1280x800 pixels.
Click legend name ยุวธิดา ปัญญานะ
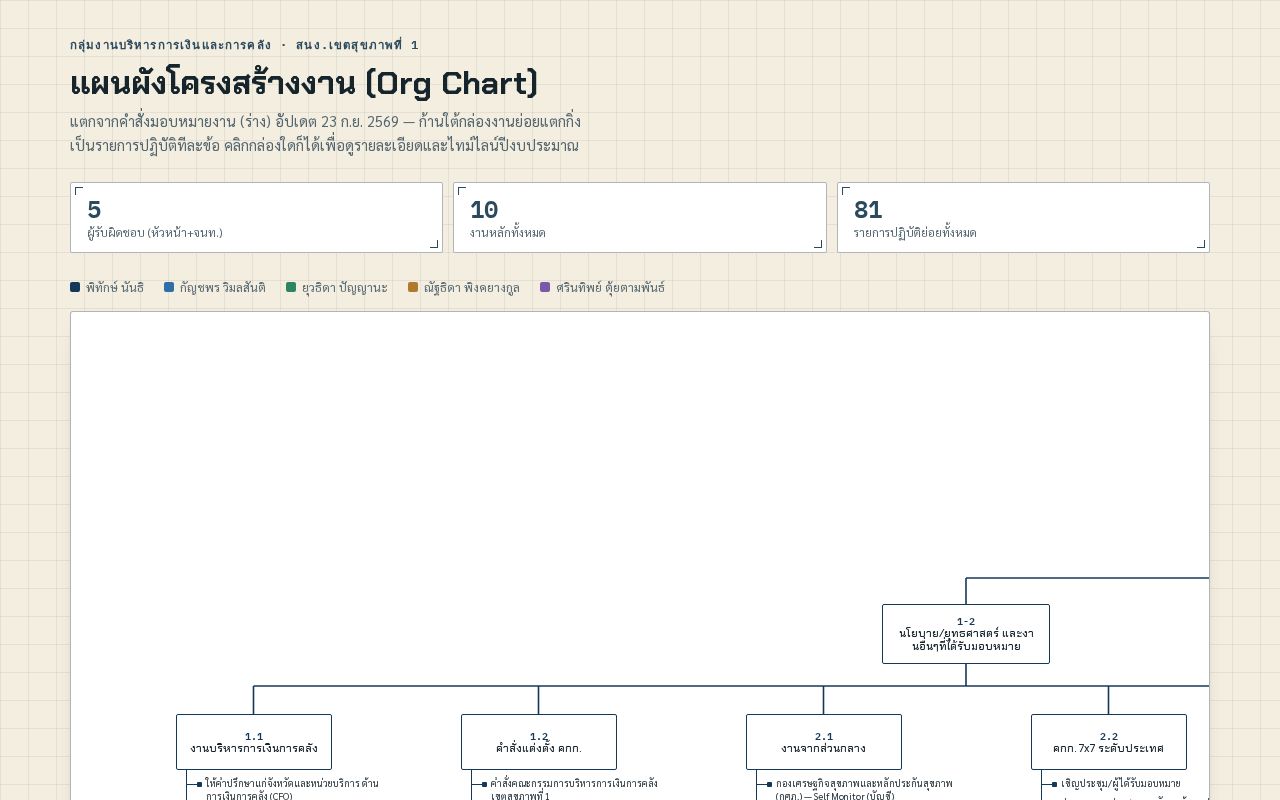(x=345, y=288)
